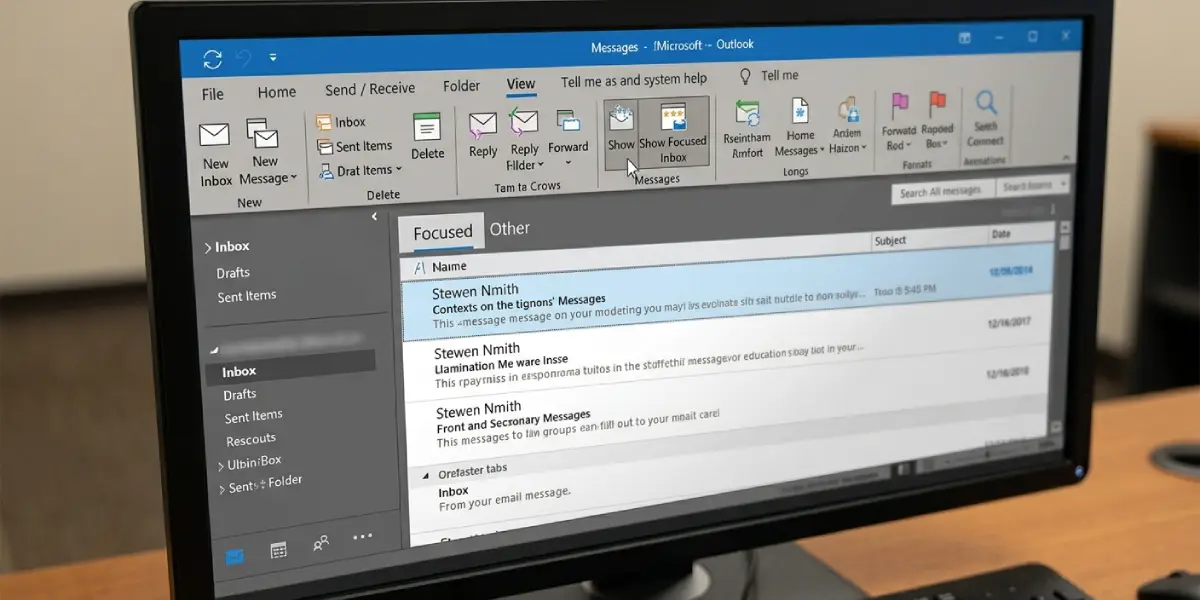
Task: Open the Send / Receive tab
Action: (x=370, y=89)
